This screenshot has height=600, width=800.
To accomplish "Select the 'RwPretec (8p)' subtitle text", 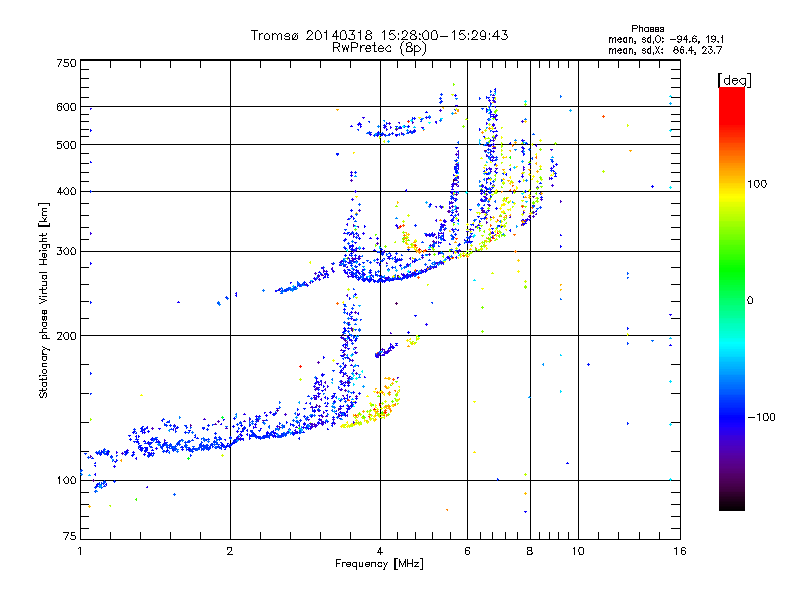I will [379, 48].
